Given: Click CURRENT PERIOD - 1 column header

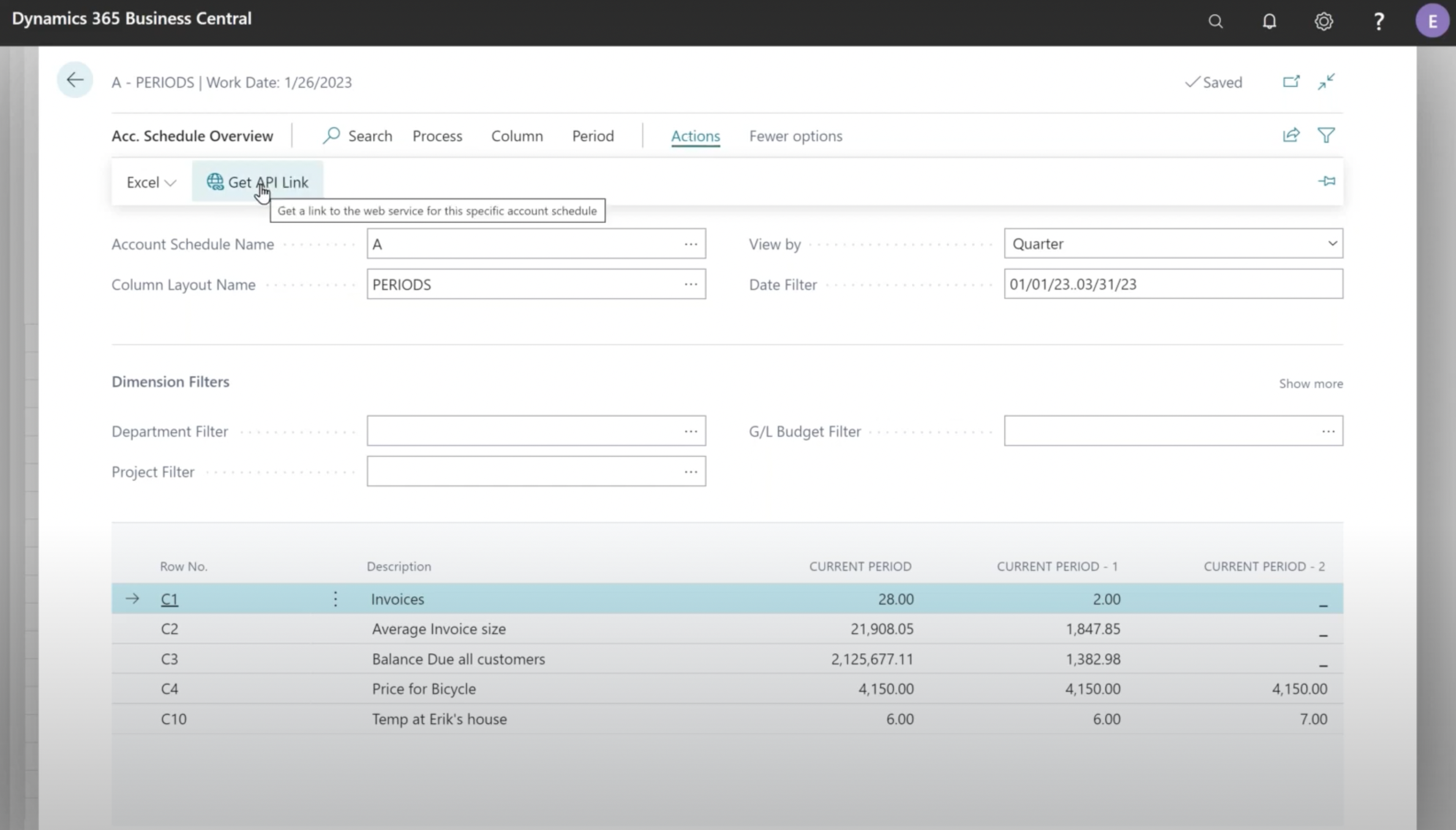Looking at the screenshot, I should [1057, 567].
